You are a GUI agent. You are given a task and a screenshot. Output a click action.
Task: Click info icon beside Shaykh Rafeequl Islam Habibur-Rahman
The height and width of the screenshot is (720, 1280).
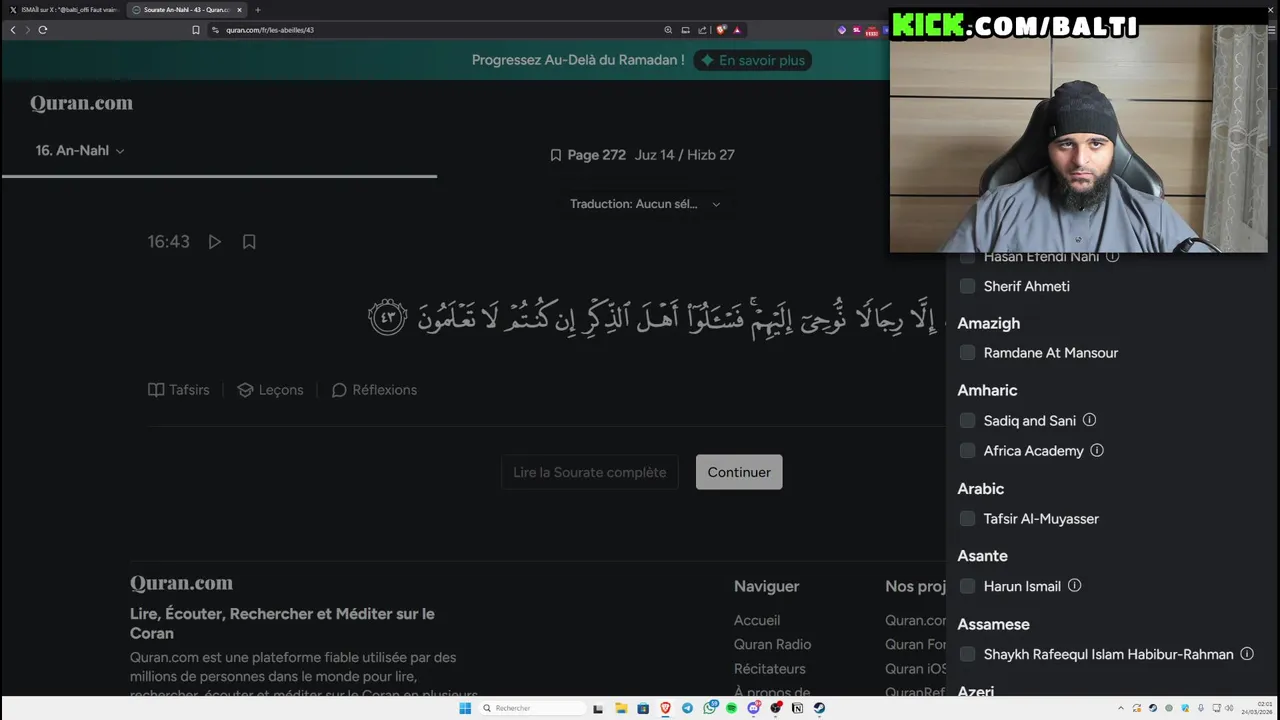point(1247,653)
